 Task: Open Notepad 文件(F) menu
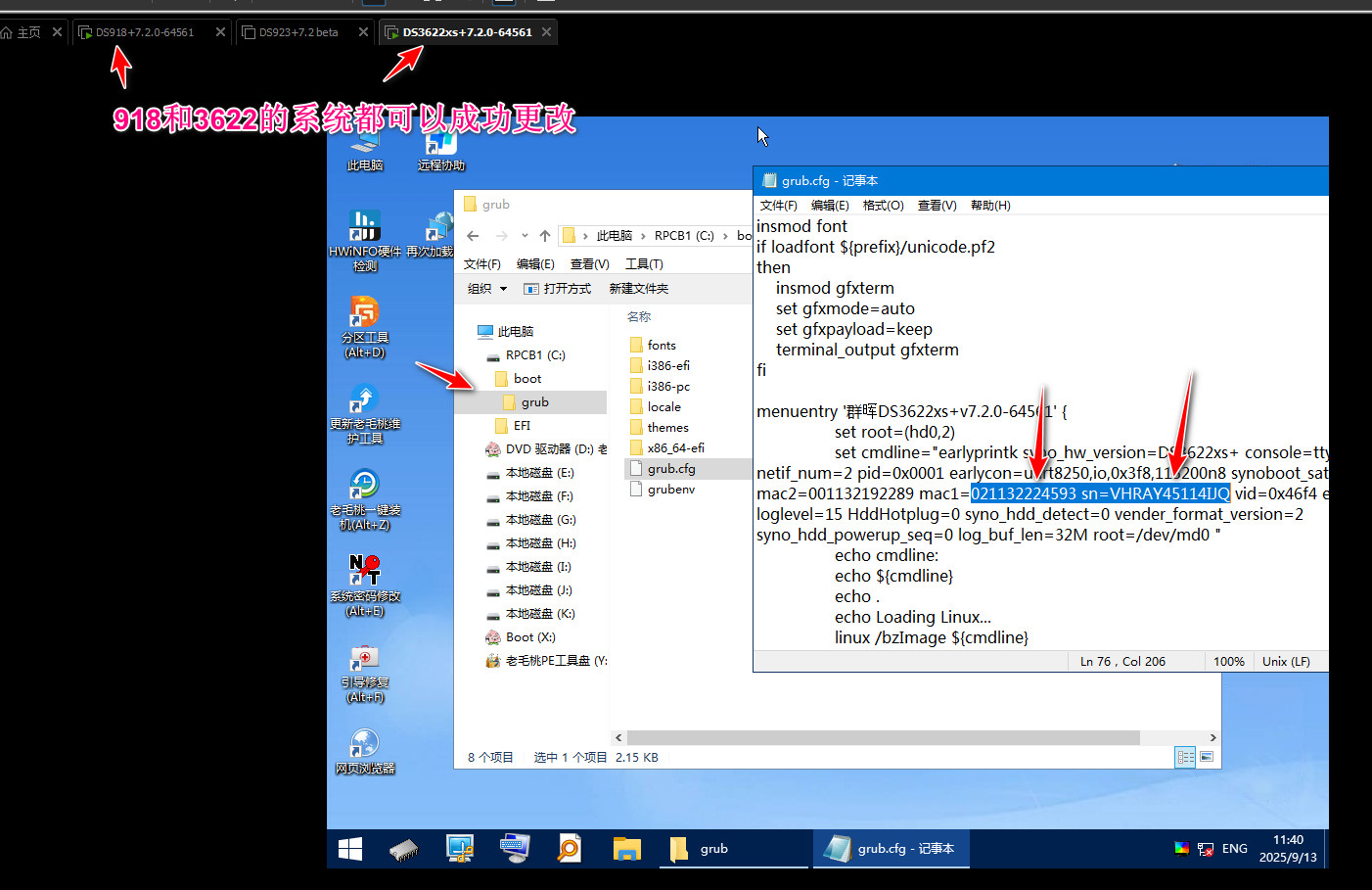pyautogui.click(x=779, y=206)
